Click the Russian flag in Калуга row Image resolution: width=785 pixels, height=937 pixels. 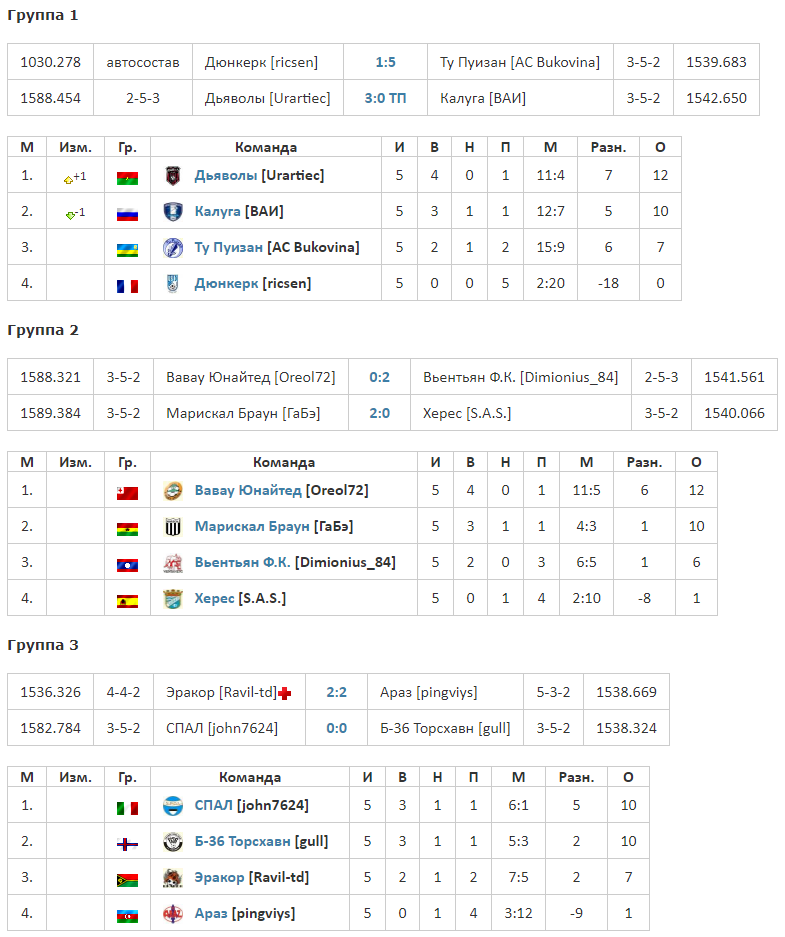[127, 214]
